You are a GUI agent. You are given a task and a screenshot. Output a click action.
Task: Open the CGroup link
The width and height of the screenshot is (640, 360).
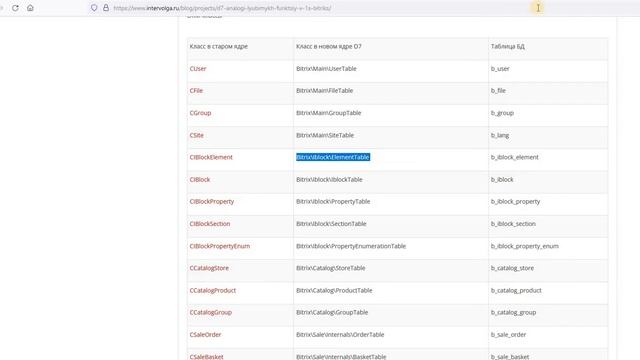200,113
